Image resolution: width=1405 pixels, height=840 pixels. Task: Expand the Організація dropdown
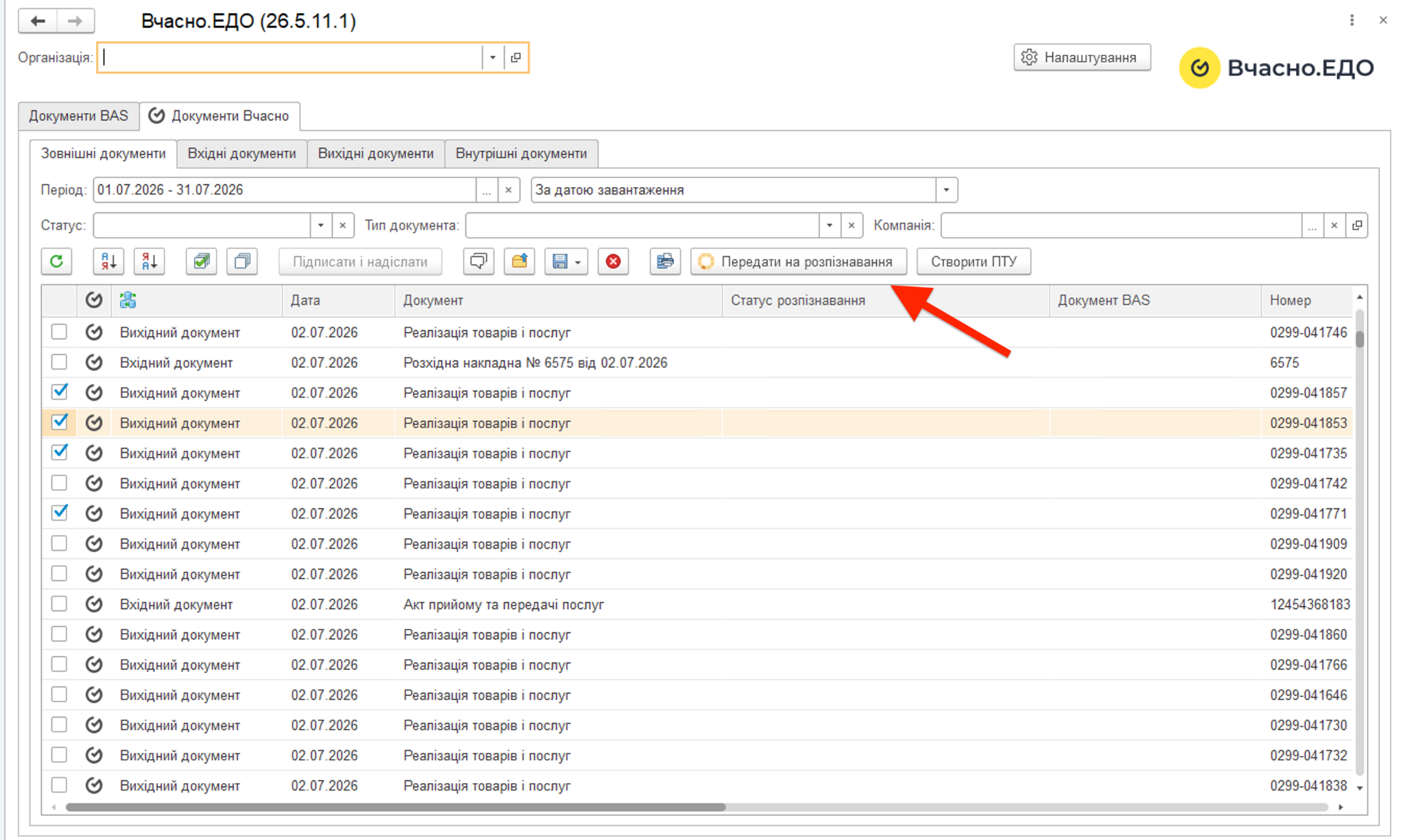pos(493,58)
